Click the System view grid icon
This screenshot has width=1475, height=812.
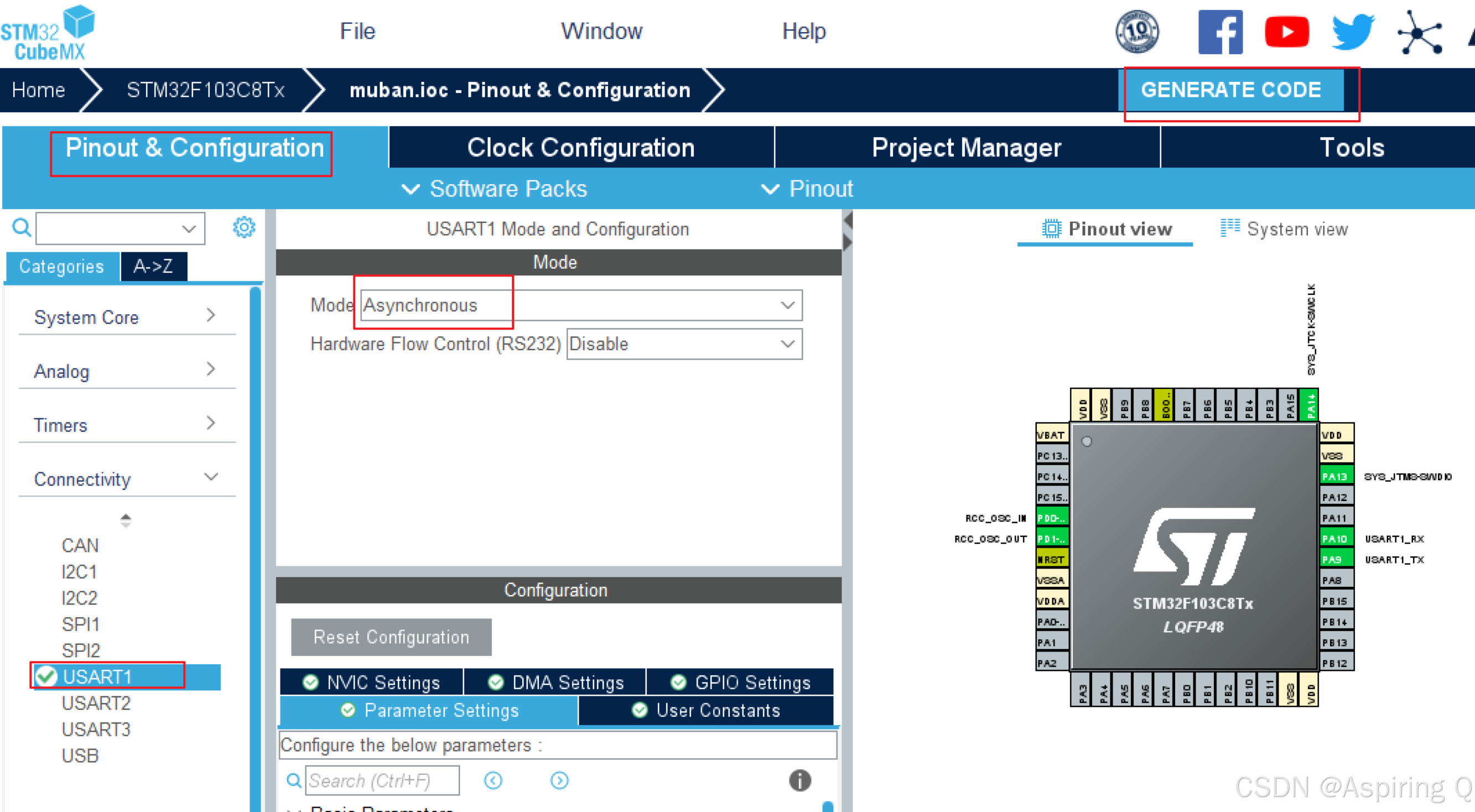point(1230,228)
